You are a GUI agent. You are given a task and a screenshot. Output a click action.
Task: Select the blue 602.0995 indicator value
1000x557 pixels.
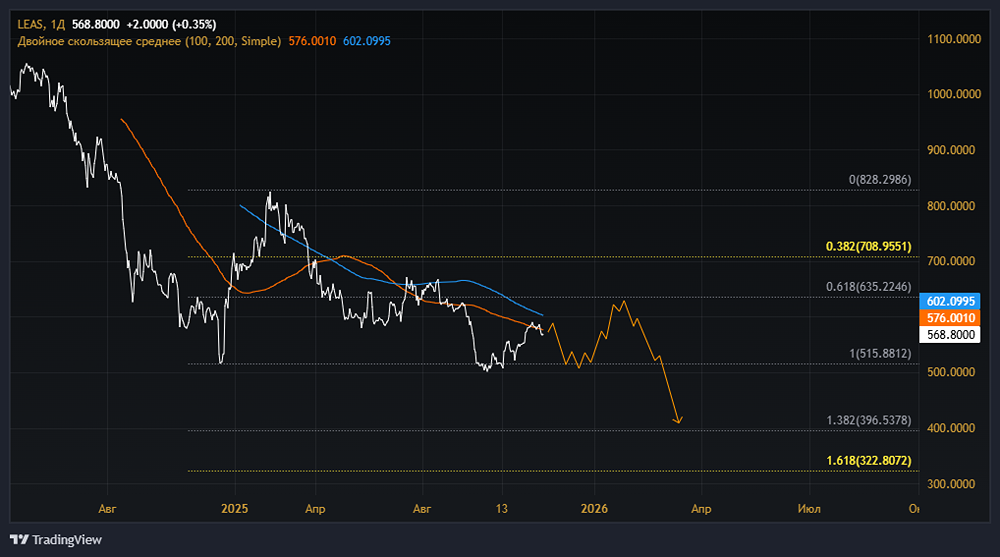(x=367, y=41)
